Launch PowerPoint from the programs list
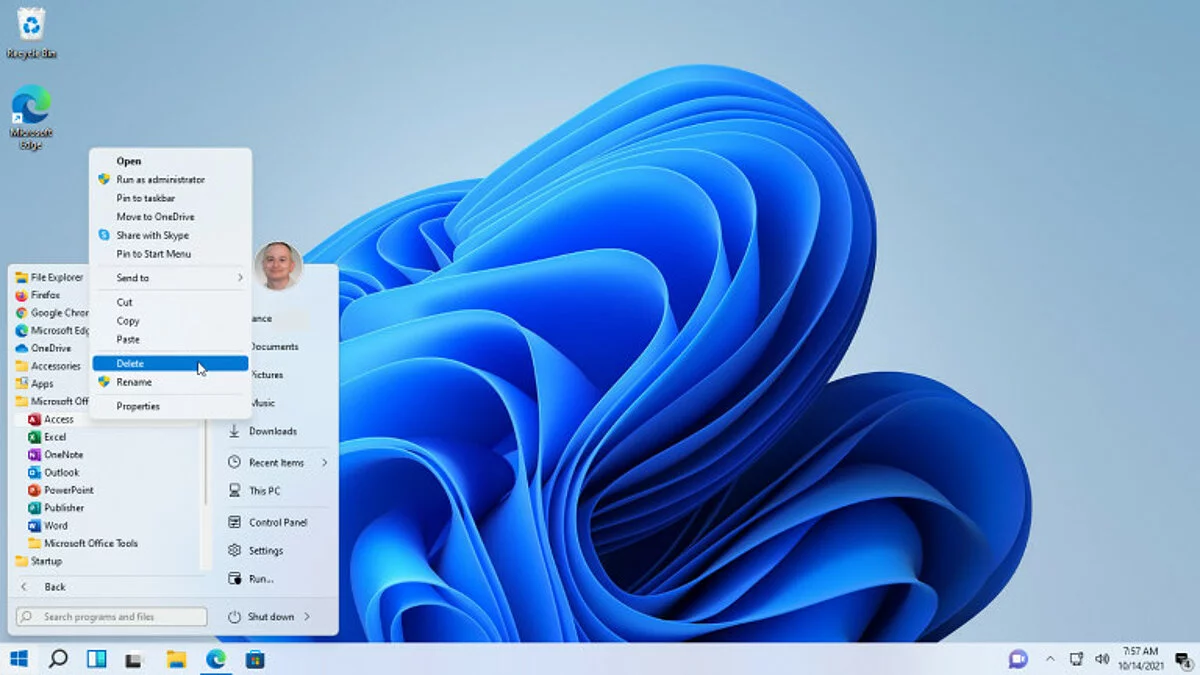The width and height of the screenshot is (1200, 675). [68, 490]
